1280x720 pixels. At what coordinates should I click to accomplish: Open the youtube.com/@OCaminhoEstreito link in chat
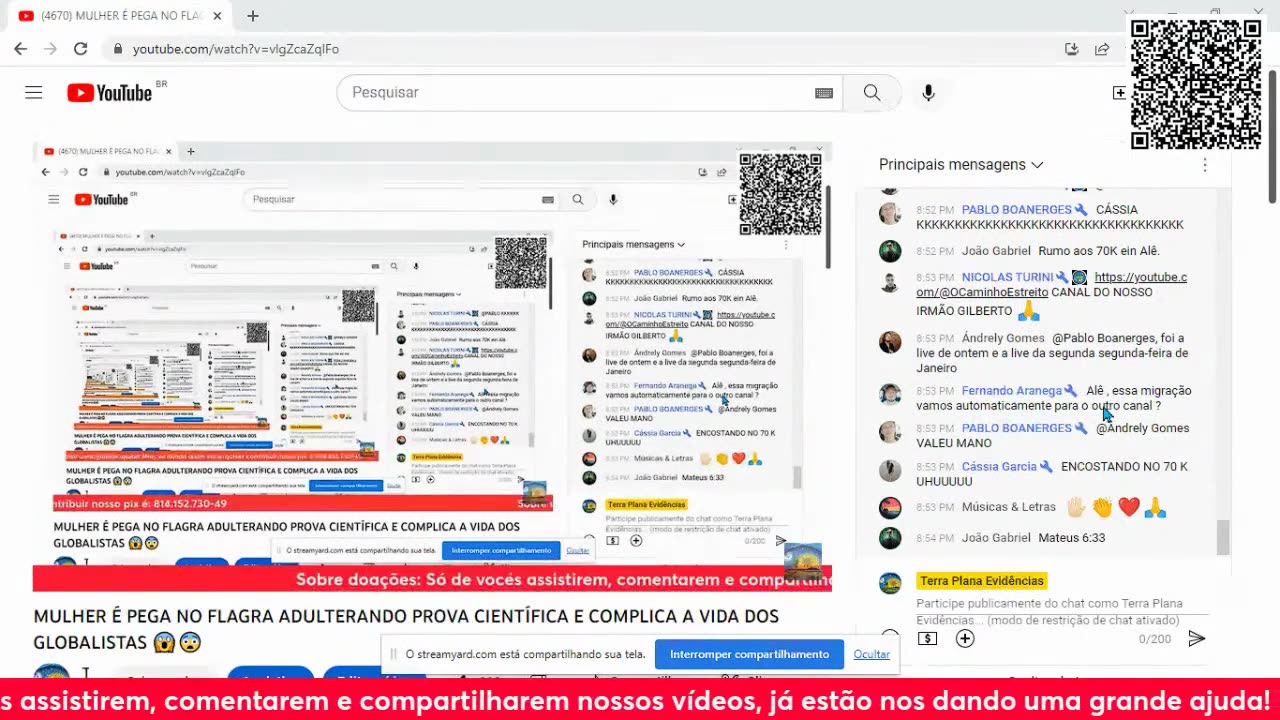tap(1052, 285)
